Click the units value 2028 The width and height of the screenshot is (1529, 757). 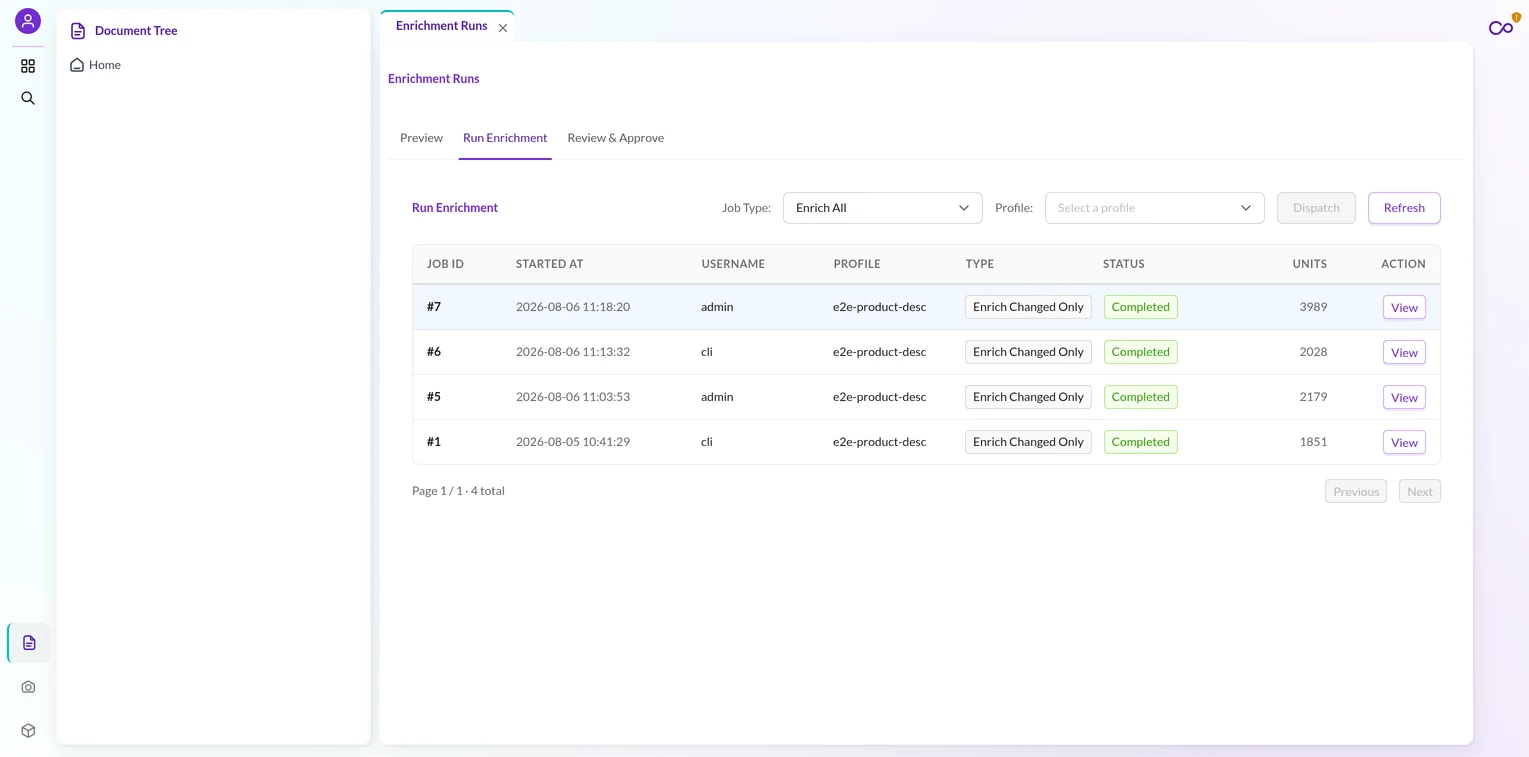(x=1313, y=352)
